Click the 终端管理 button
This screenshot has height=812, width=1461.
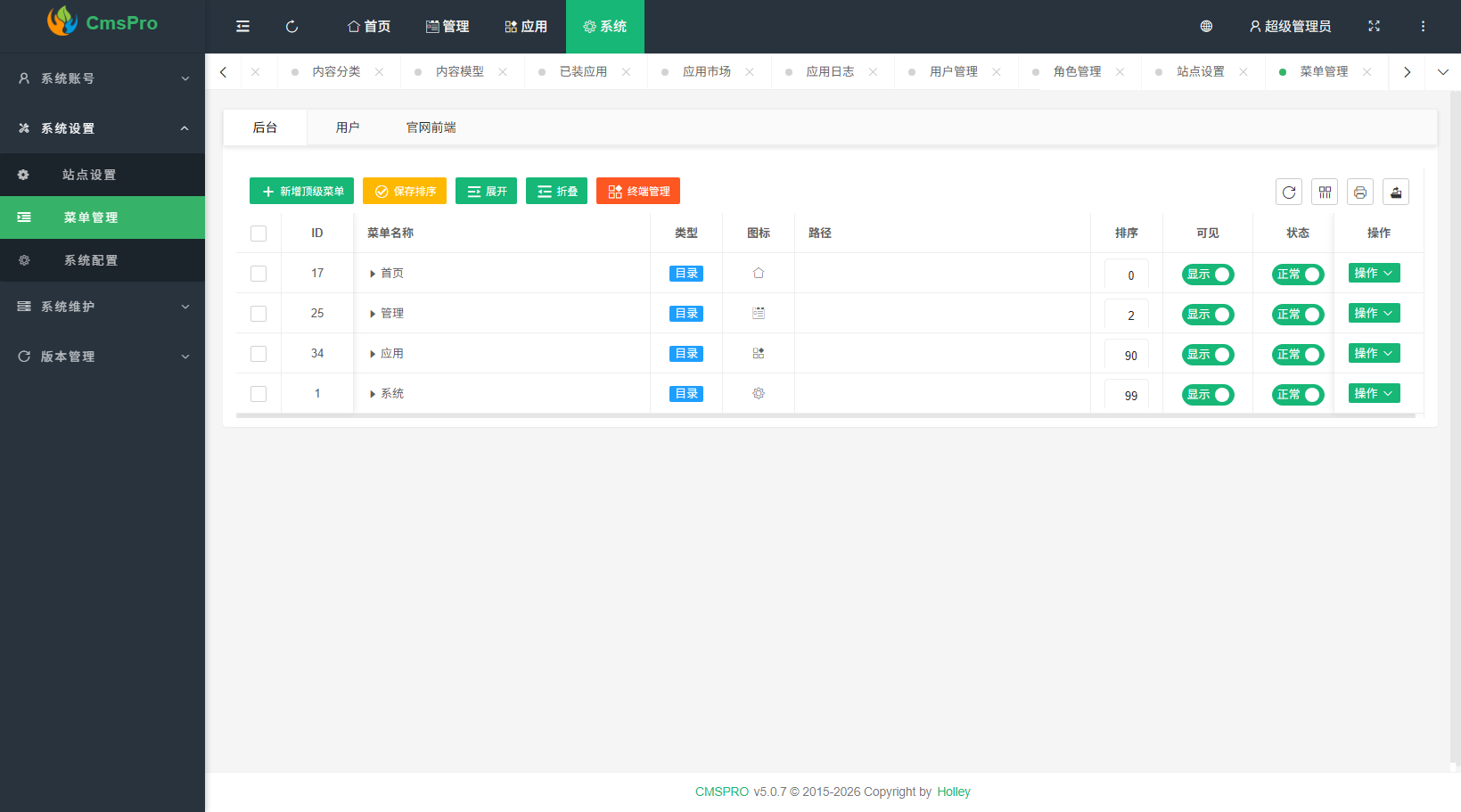pyautogui.click(x=638, y=191)
